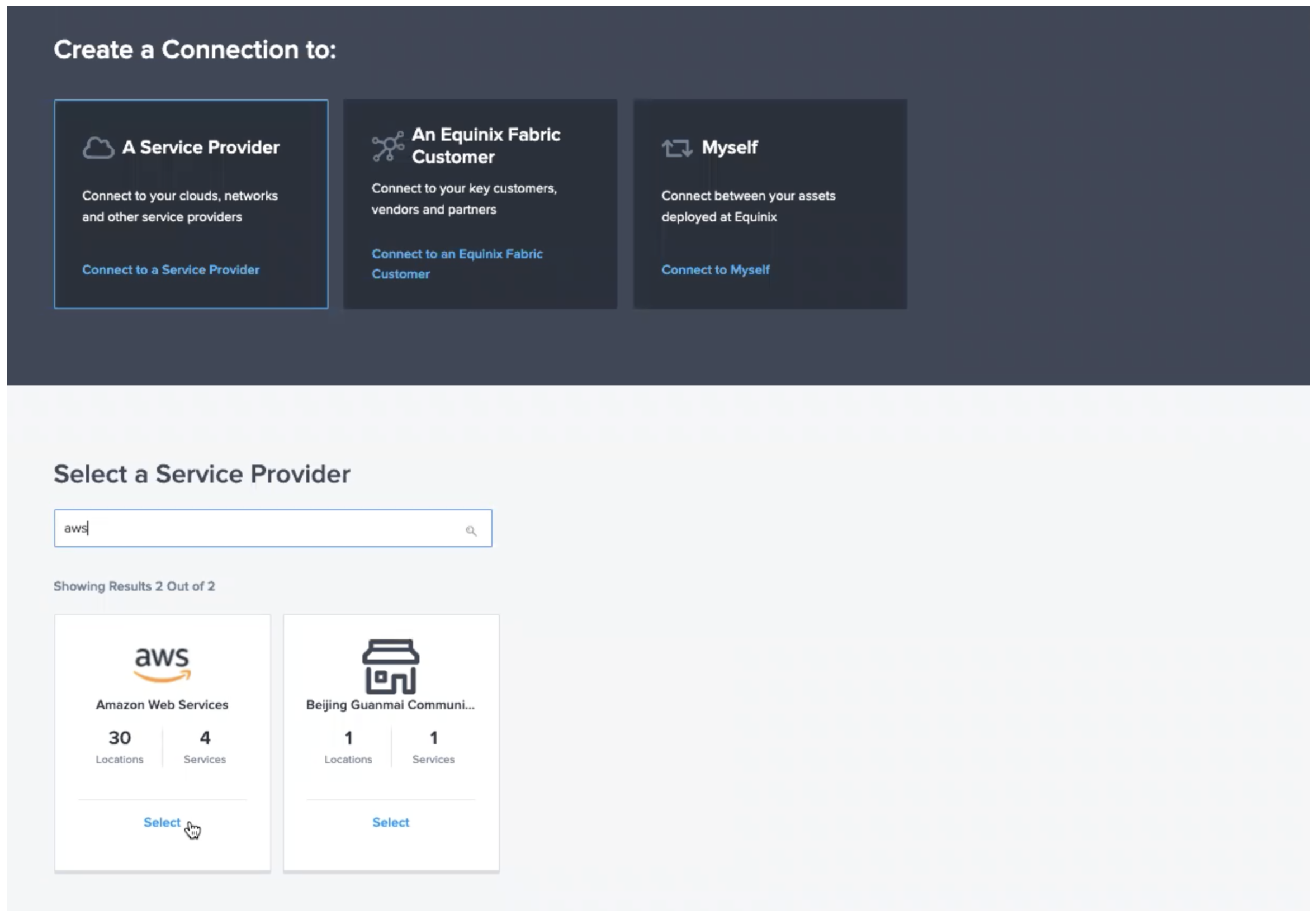Select Amazon Web Services provider
The height and width of the screenshot is (920, 1316).
162,823
